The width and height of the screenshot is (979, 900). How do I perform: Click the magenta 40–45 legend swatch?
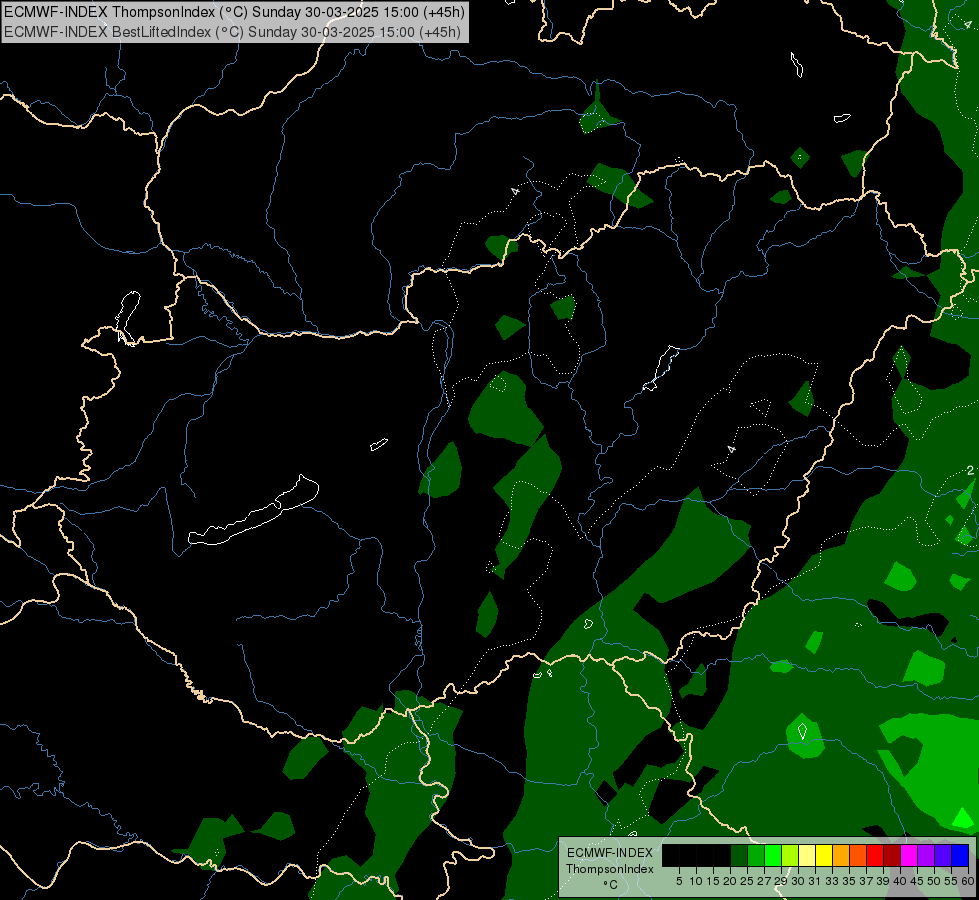tap(910, 855)
